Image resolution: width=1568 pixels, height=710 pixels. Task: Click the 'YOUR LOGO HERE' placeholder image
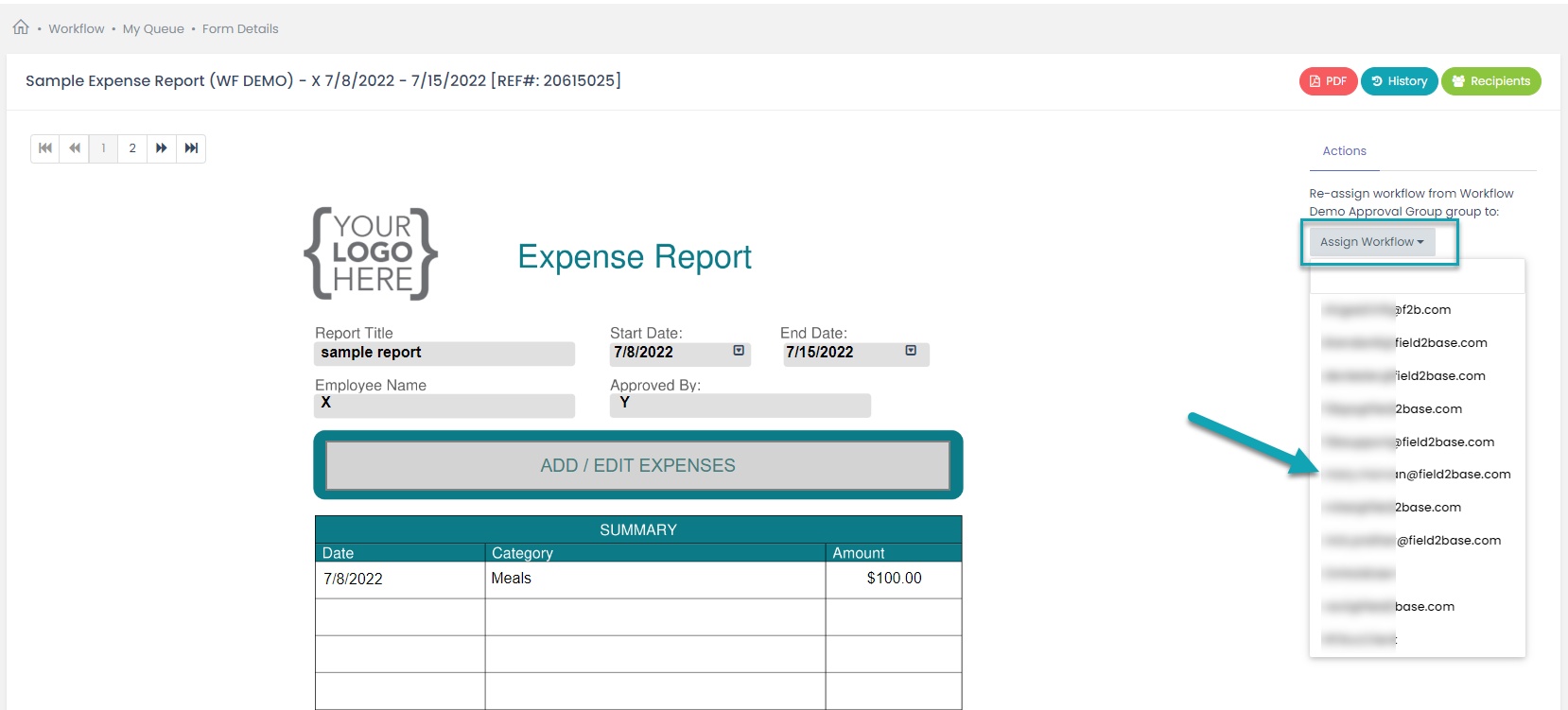371,253
